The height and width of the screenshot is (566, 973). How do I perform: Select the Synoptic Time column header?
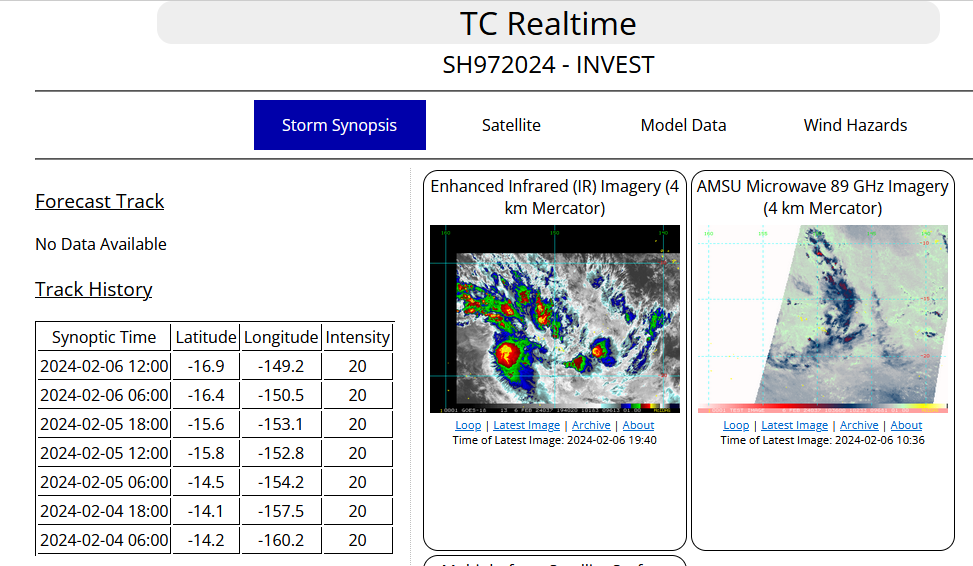[x=104, y=337]
